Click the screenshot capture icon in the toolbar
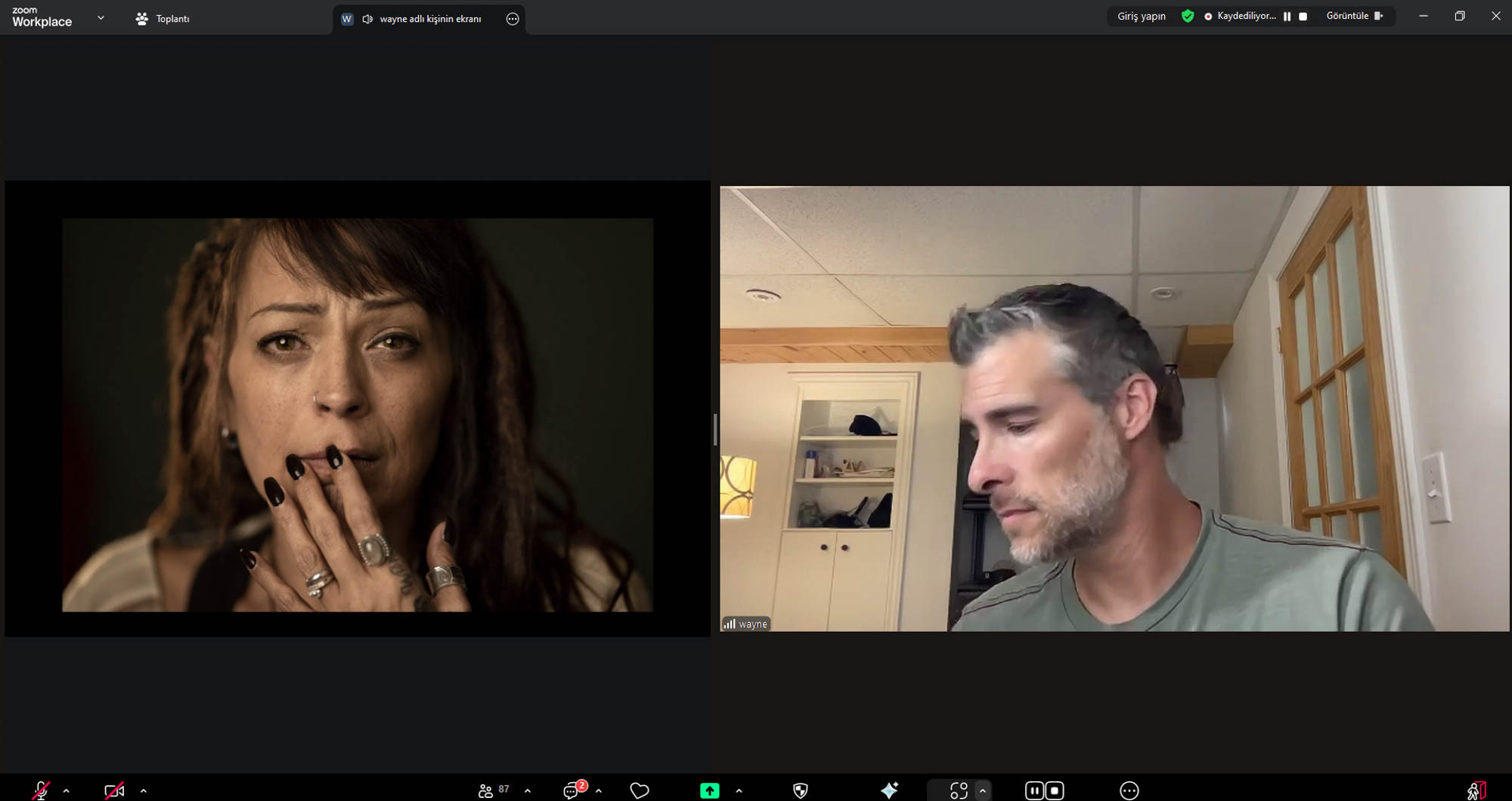 click(x=959, y=790)
